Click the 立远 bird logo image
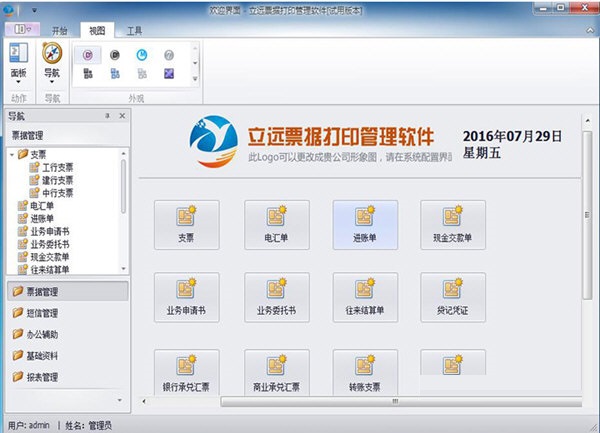600x433 pixels. pyautogui.click(x=214, y=142)
